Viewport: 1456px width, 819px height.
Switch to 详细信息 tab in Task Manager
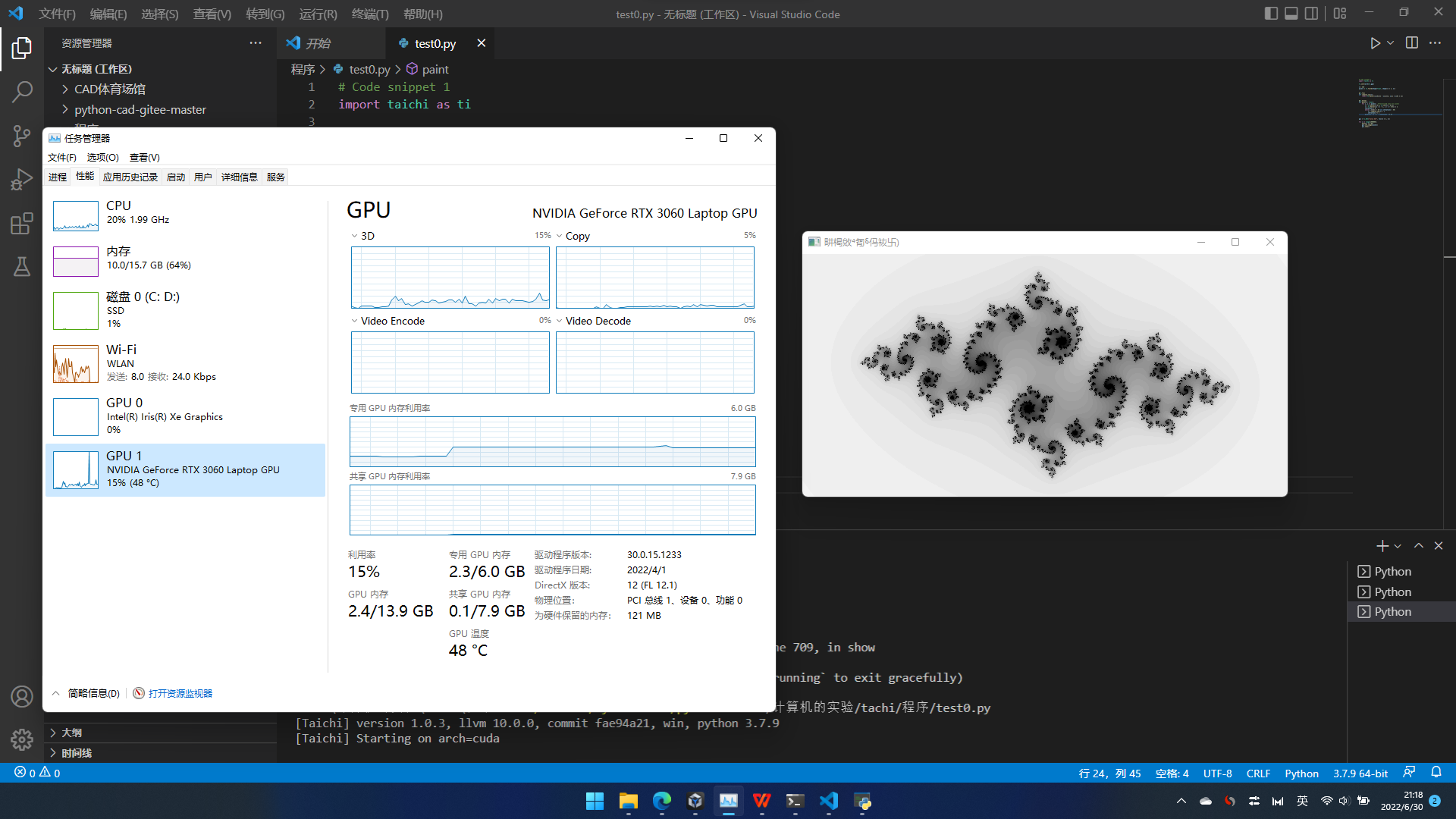239,177
